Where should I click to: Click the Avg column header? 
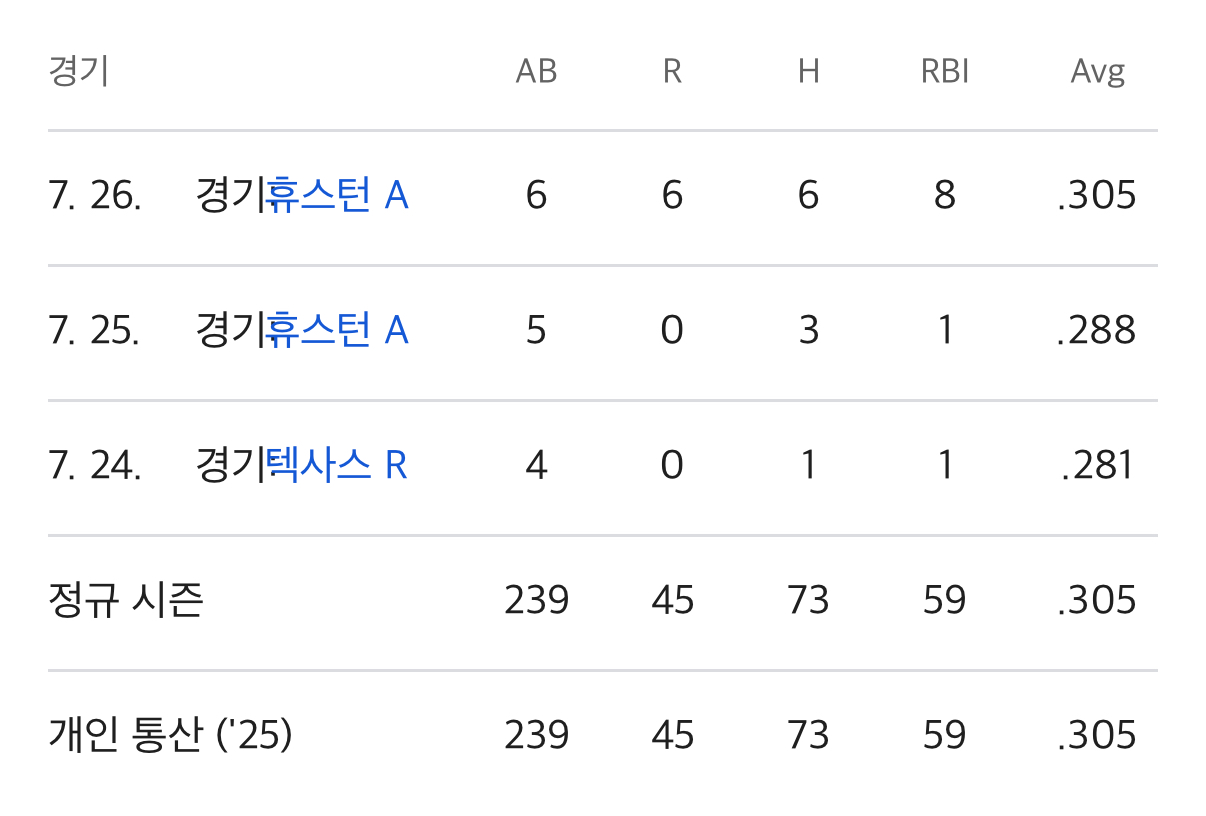1097,72
